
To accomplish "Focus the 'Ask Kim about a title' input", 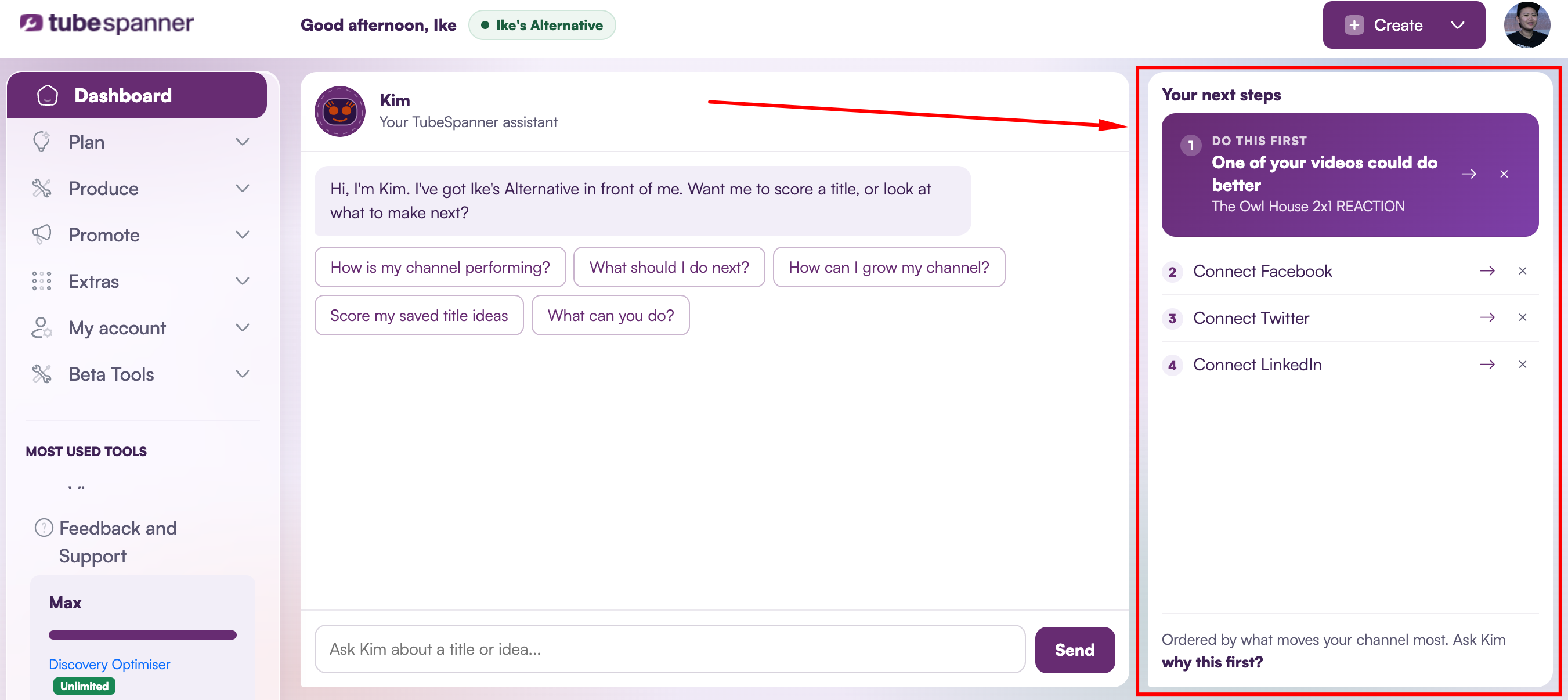I will pyautogui.click(x=670, y=649).
